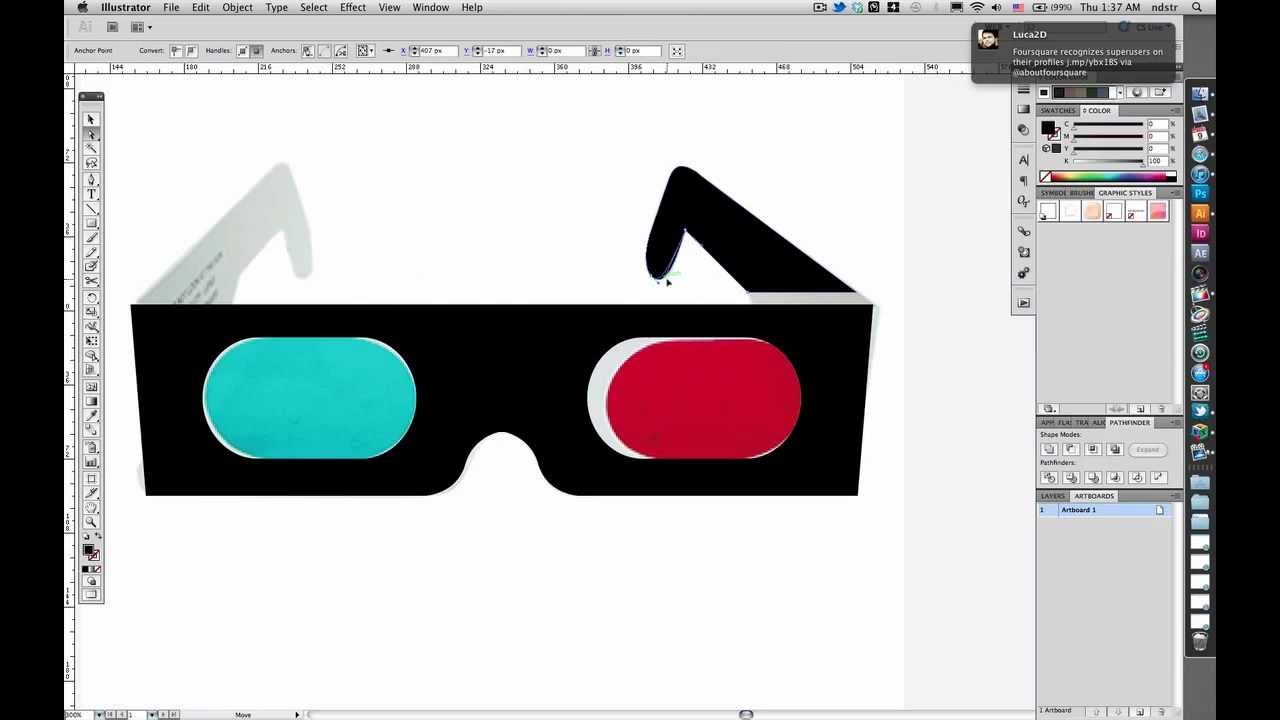Toggle hide handles for selected anchors
This screenshot has height=720, width=1280.
point(256,51)
